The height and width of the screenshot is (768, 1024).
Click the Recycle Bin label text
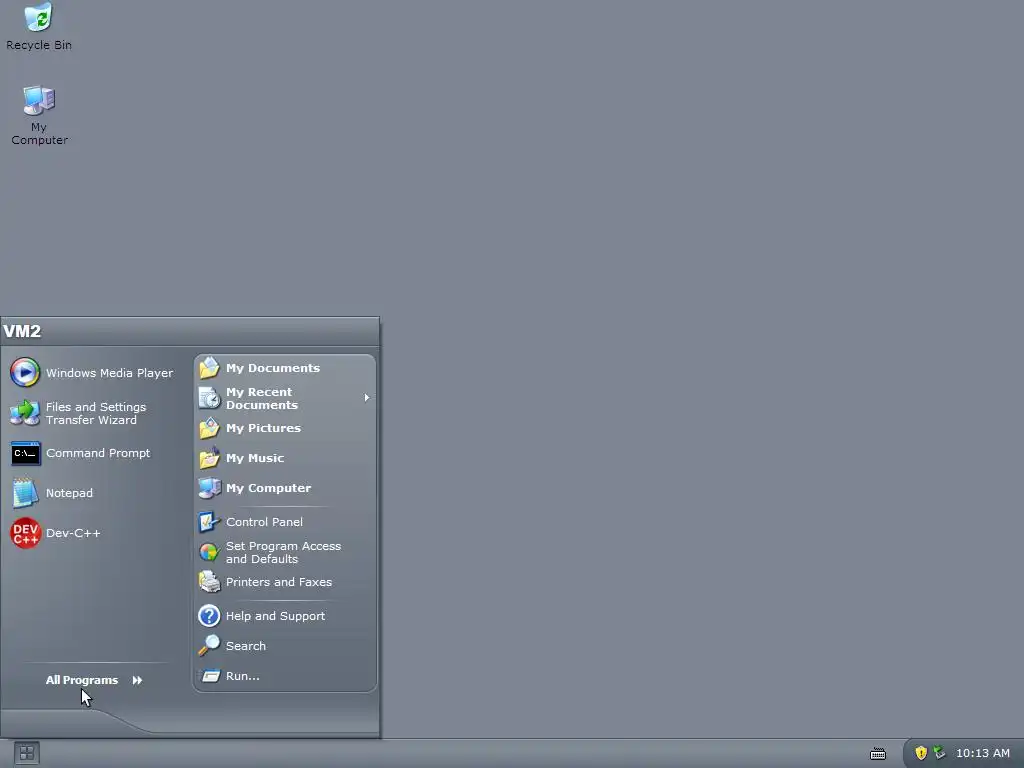click(x=39, y=45)
